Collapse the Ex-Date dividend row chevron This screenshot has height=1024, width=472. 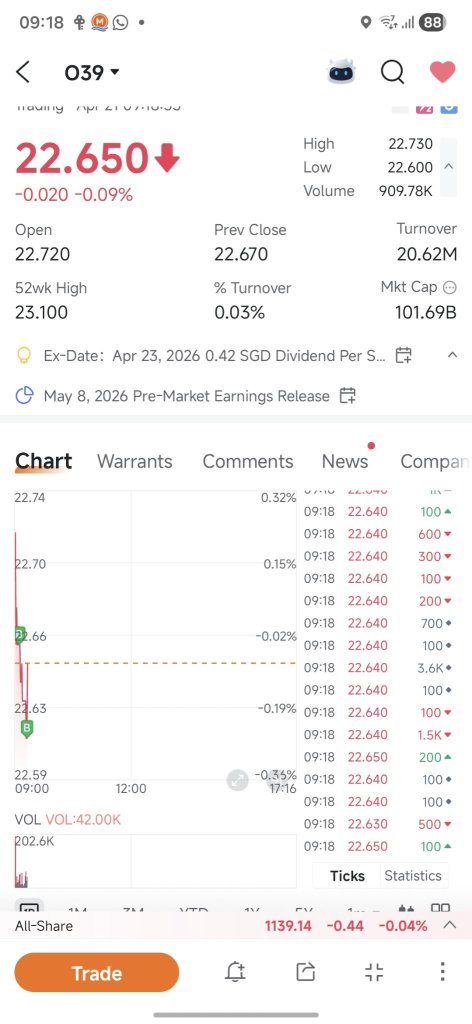coord(452,355)
